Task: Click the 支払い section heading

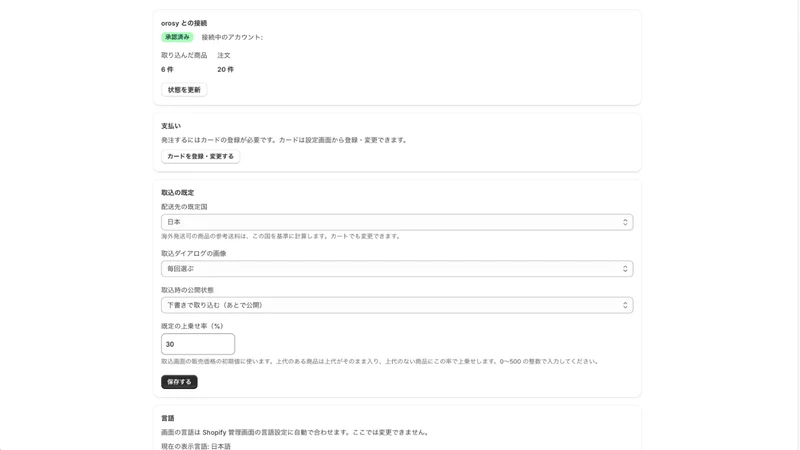Action: pos(171,126)
